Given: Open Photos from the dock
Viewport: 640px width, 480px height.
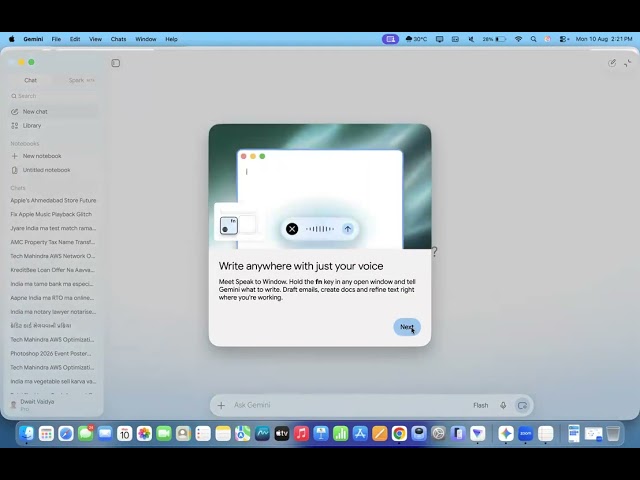Looking at the screenshot, I should [x=144, y=433].
